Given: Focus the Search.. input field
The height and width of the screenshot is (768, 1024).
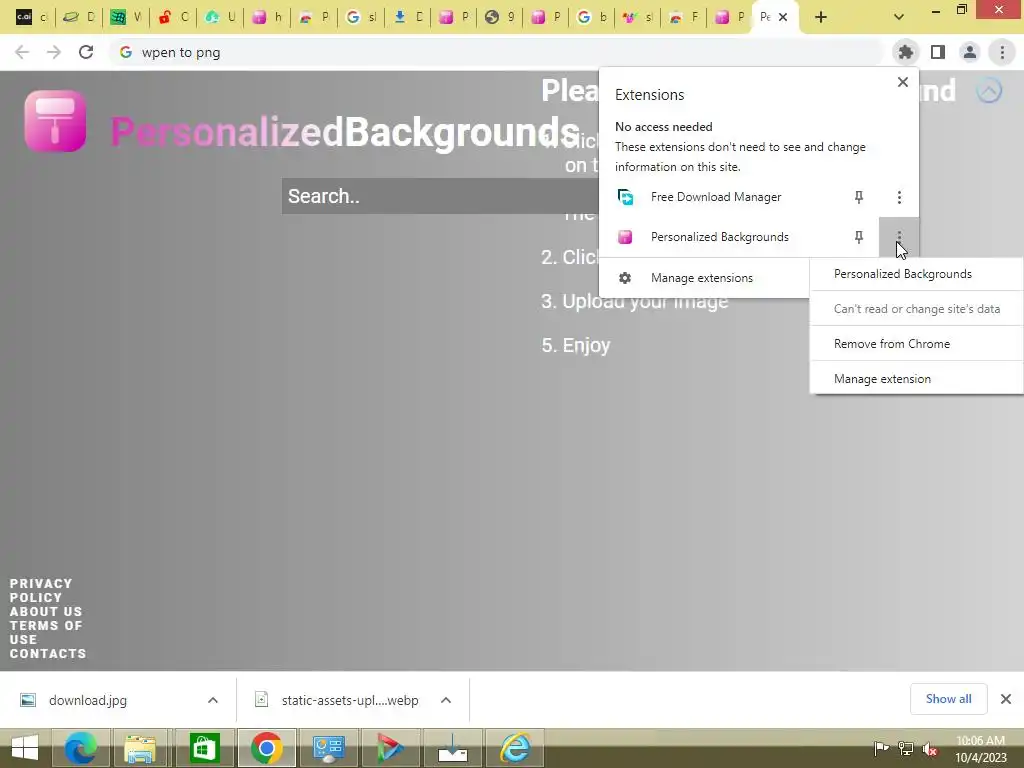Looking at the screenshot, I should [x=440, y=196].
